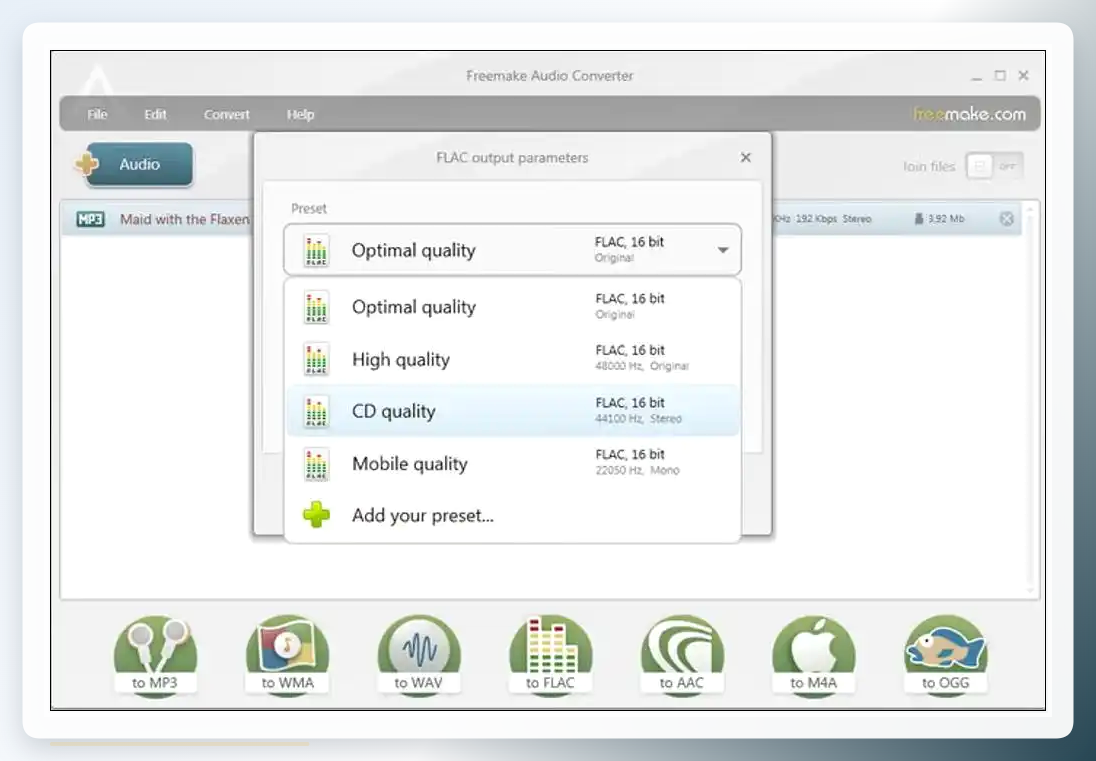Pick the Mobile quality preset

click(512, 463)
